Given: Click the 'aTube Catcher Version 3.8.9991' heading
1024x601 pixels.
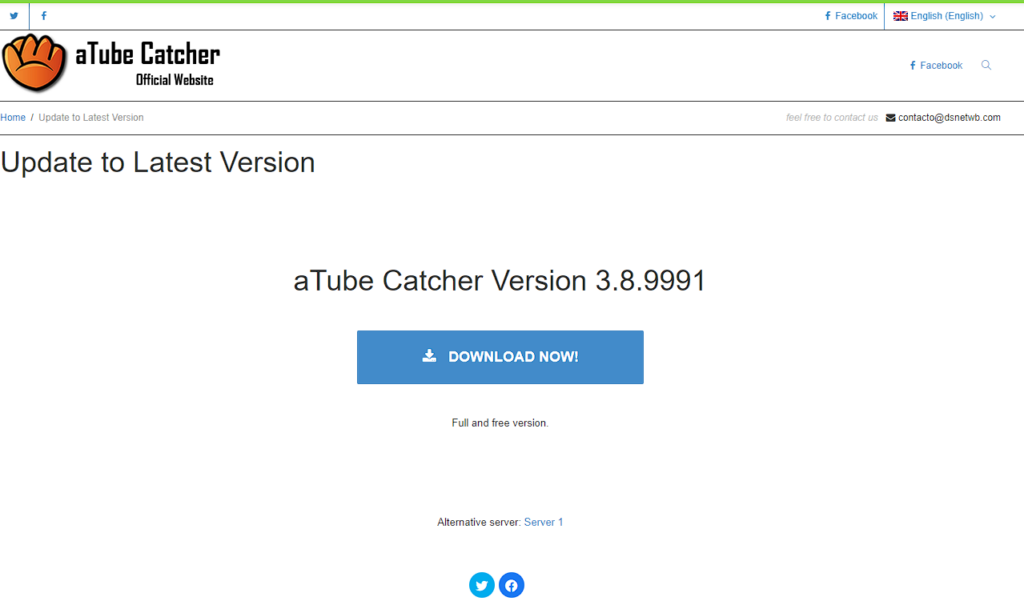Looking at the screenshot, I should pyautogui.click(x=500, y=281).
